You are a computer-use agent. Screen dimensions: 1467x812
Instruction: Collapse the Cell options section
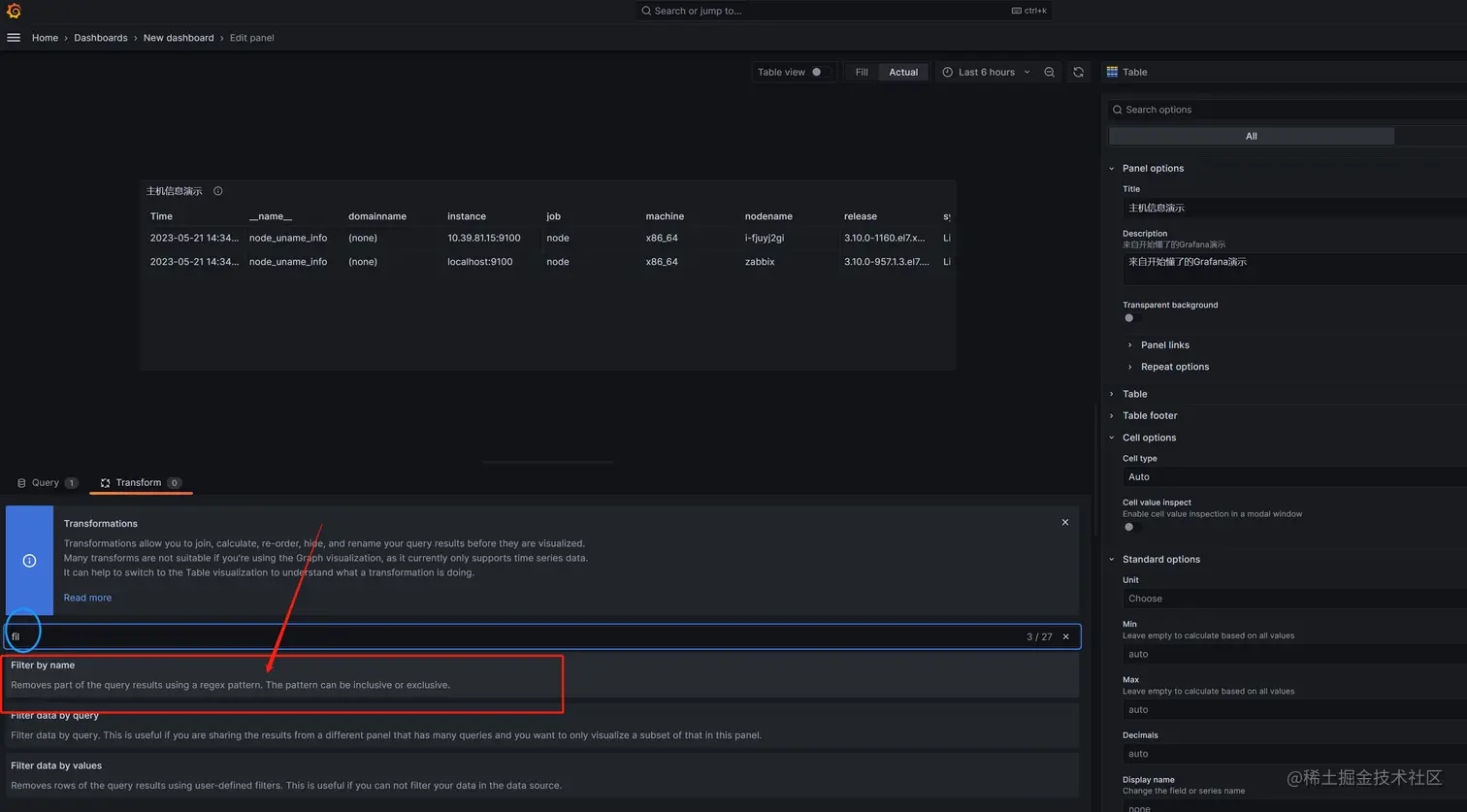1149,438
